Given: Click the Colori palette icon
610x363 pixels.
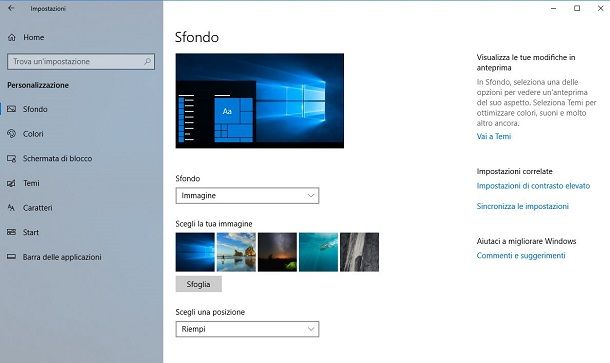Looking at the screenshot, I should (12, 134).
